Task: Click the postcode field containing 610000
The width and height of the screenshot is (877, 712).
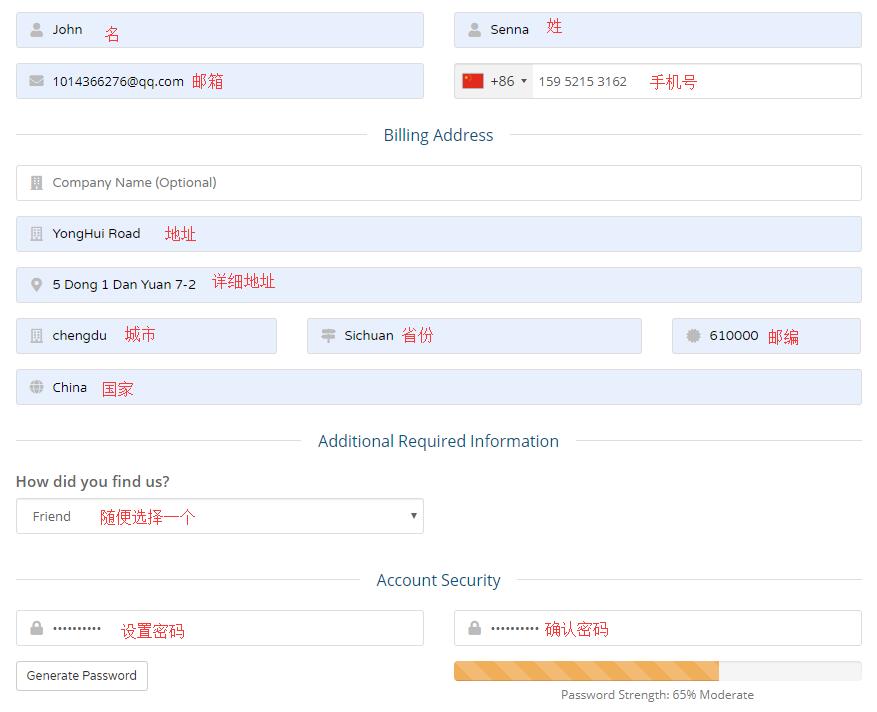Action: pyautogui.click(x=766, y=336)
